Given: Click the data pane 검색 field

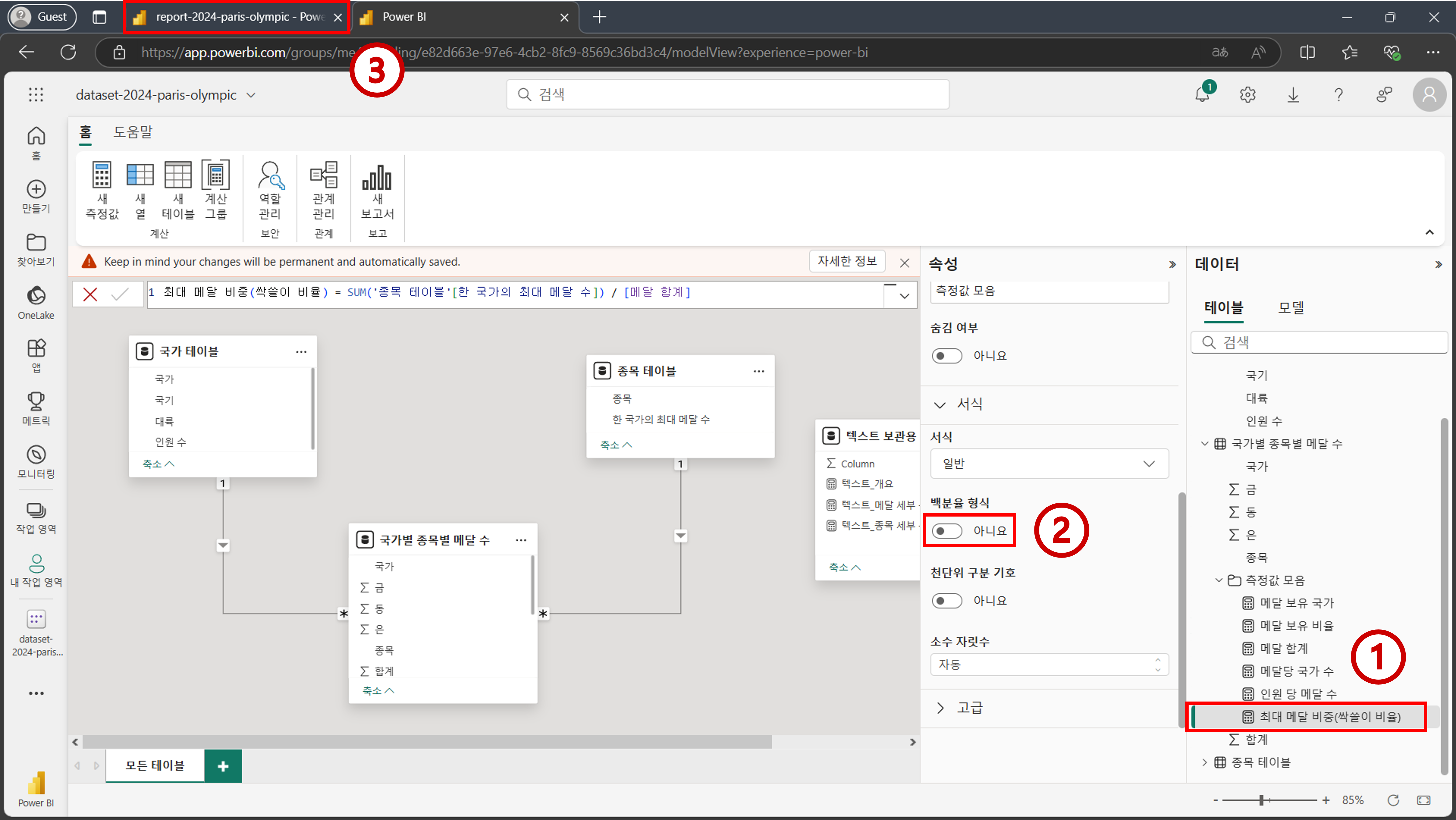Looking at the screenshot, I should tap(1319, 342).
